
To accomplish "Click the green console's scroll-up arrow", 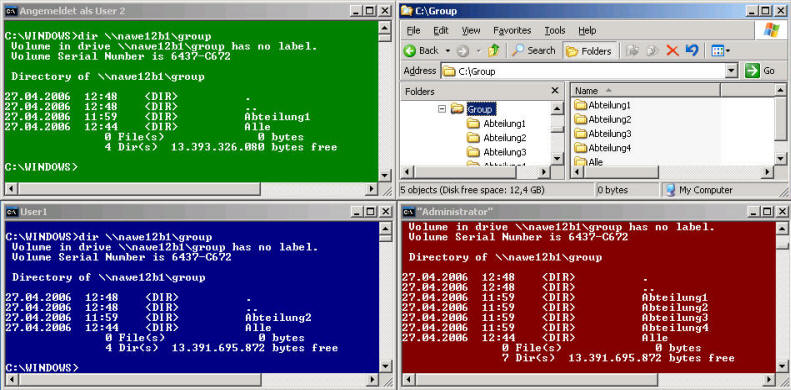I will tap(384, 27).
